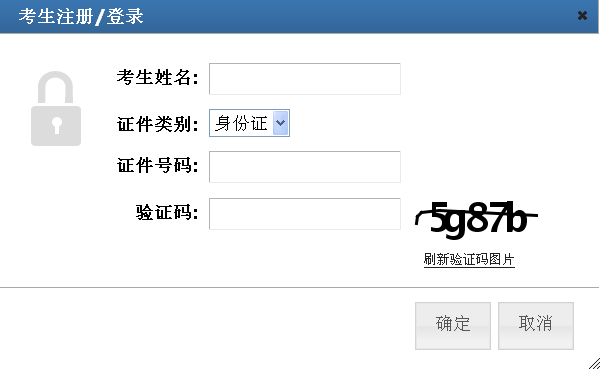Cancel with the 取消 button
606x377 pixels.
click(x=536, y=326)
